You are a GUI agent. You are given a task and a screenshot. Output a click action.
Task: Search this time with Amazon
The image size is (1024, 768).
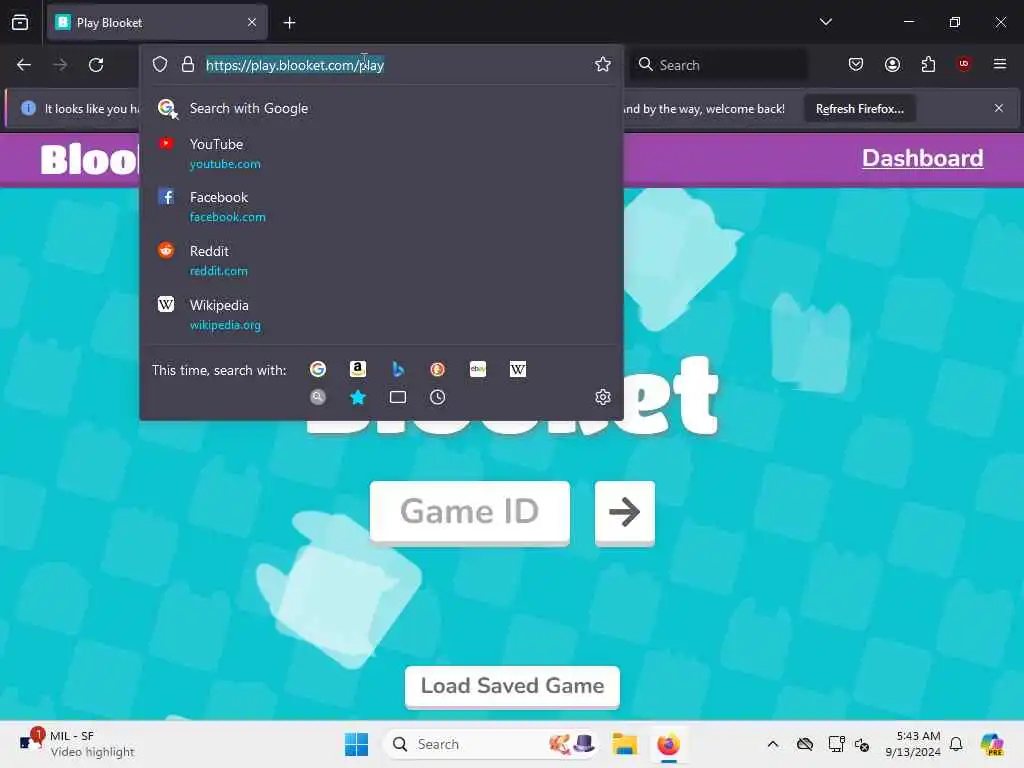click(x=357, y=369)
